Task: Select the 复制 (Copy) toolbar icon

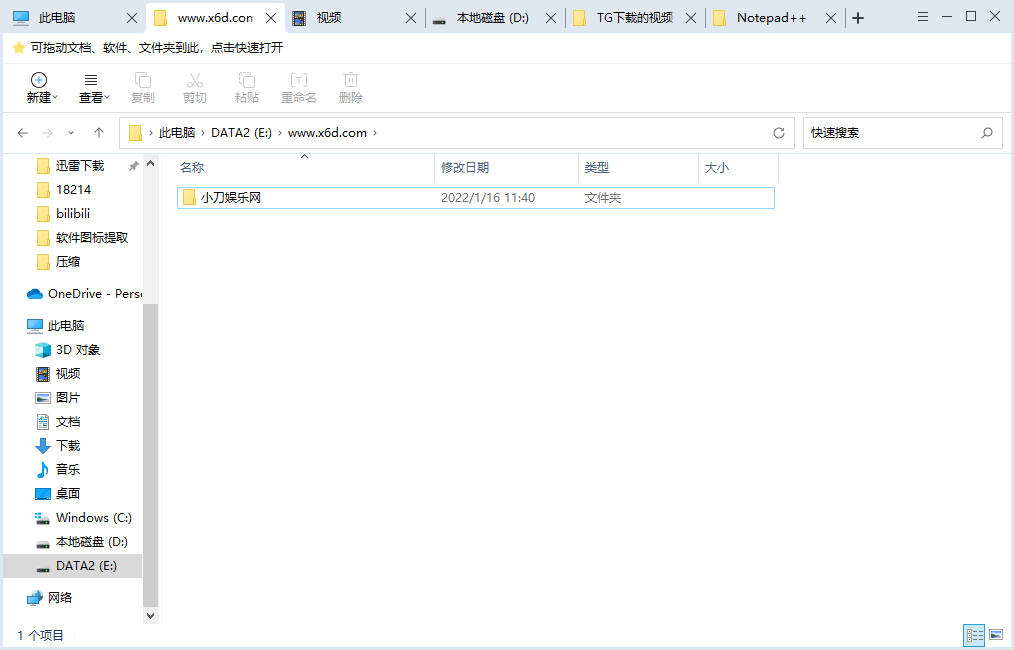Action: click(142, 87)
